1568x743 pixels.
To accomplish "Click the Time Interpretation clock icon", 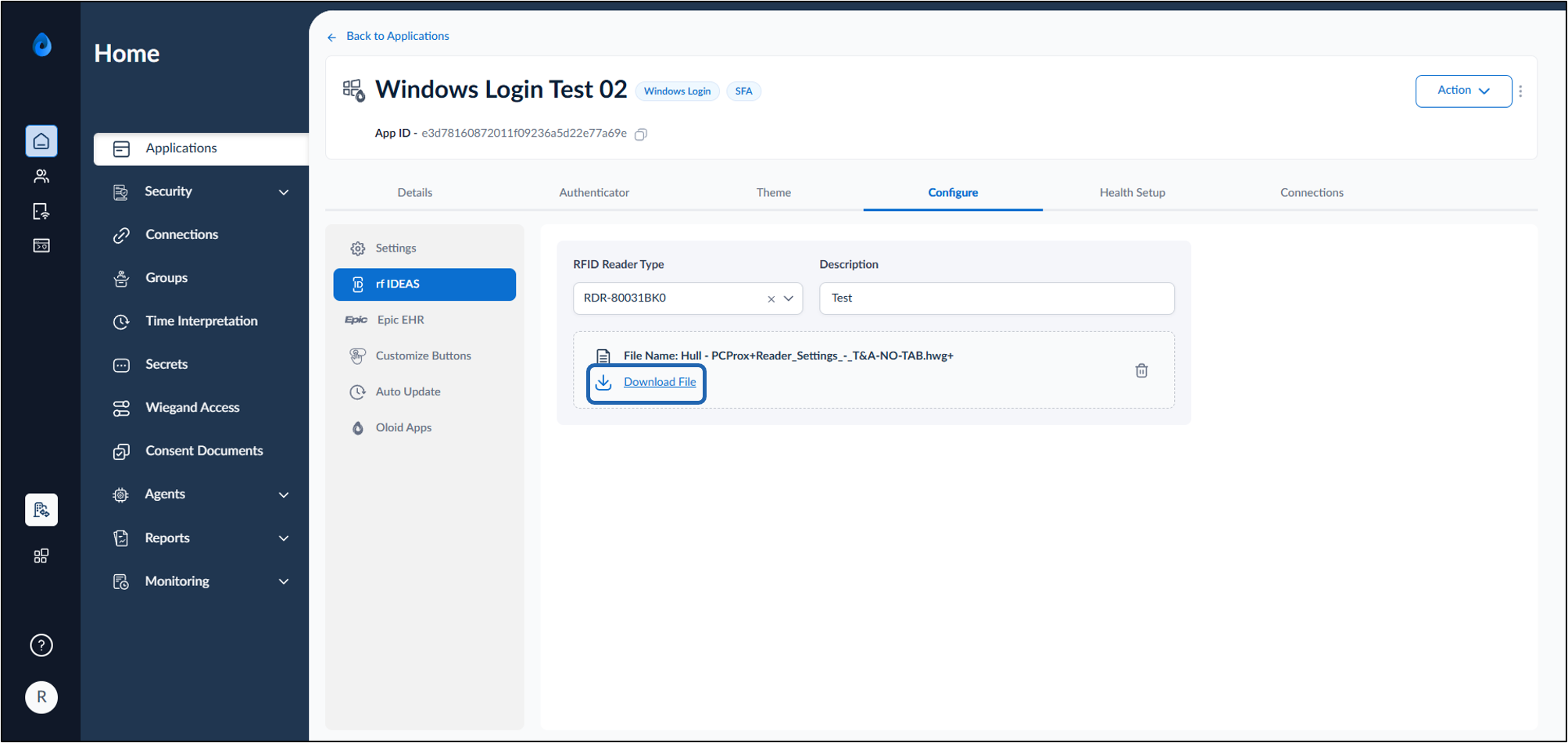I will tap(121, 322).
